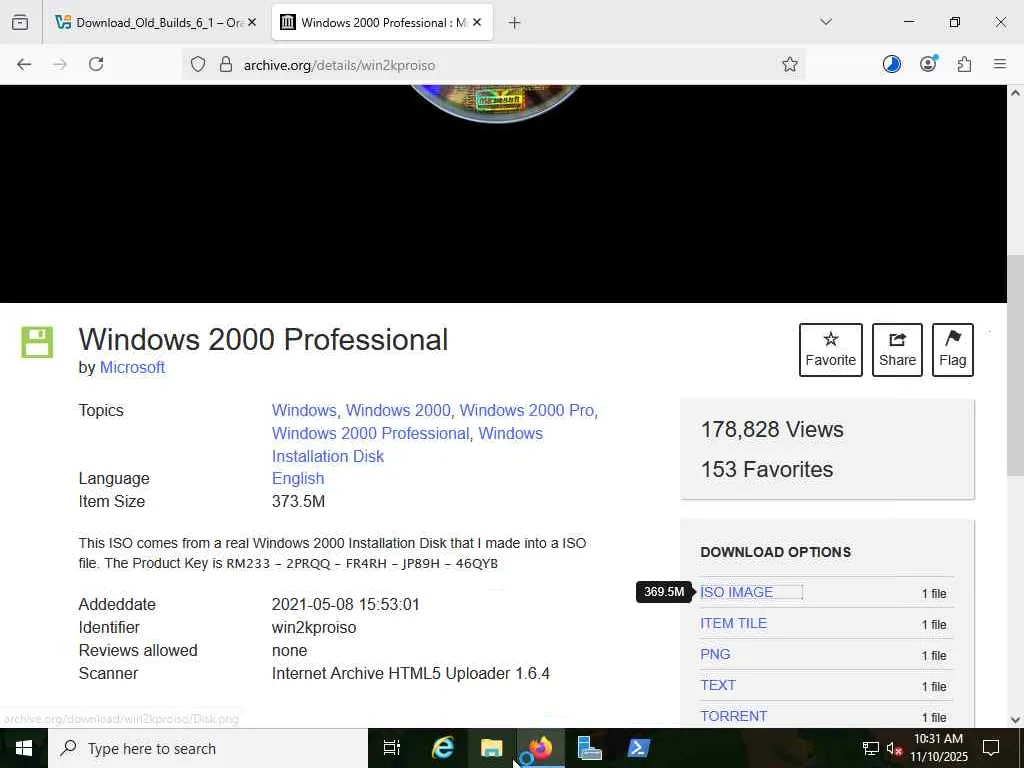Image resolution: width=1024 pixels, height=768 pixels.
Task: Open the Windows 2000 Pro topic link
Action: coord(526,411)
